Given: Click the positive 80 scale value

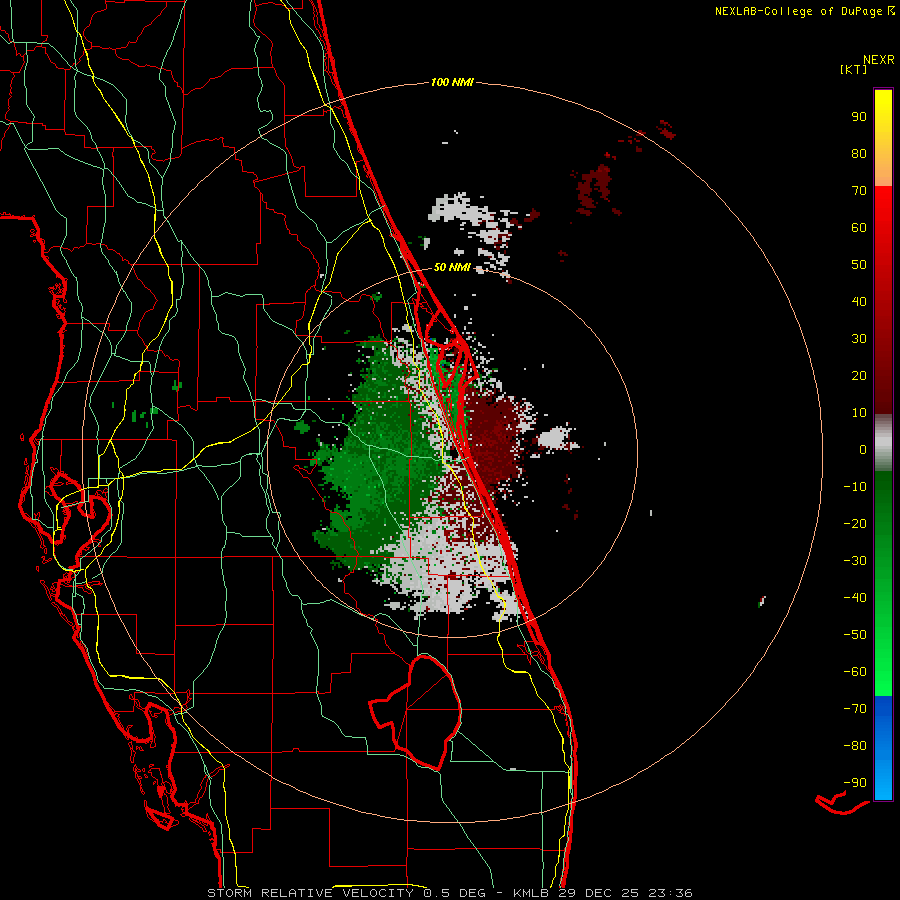Looking at the screenshot, I should pyautogui.click(x=859, y=153).
